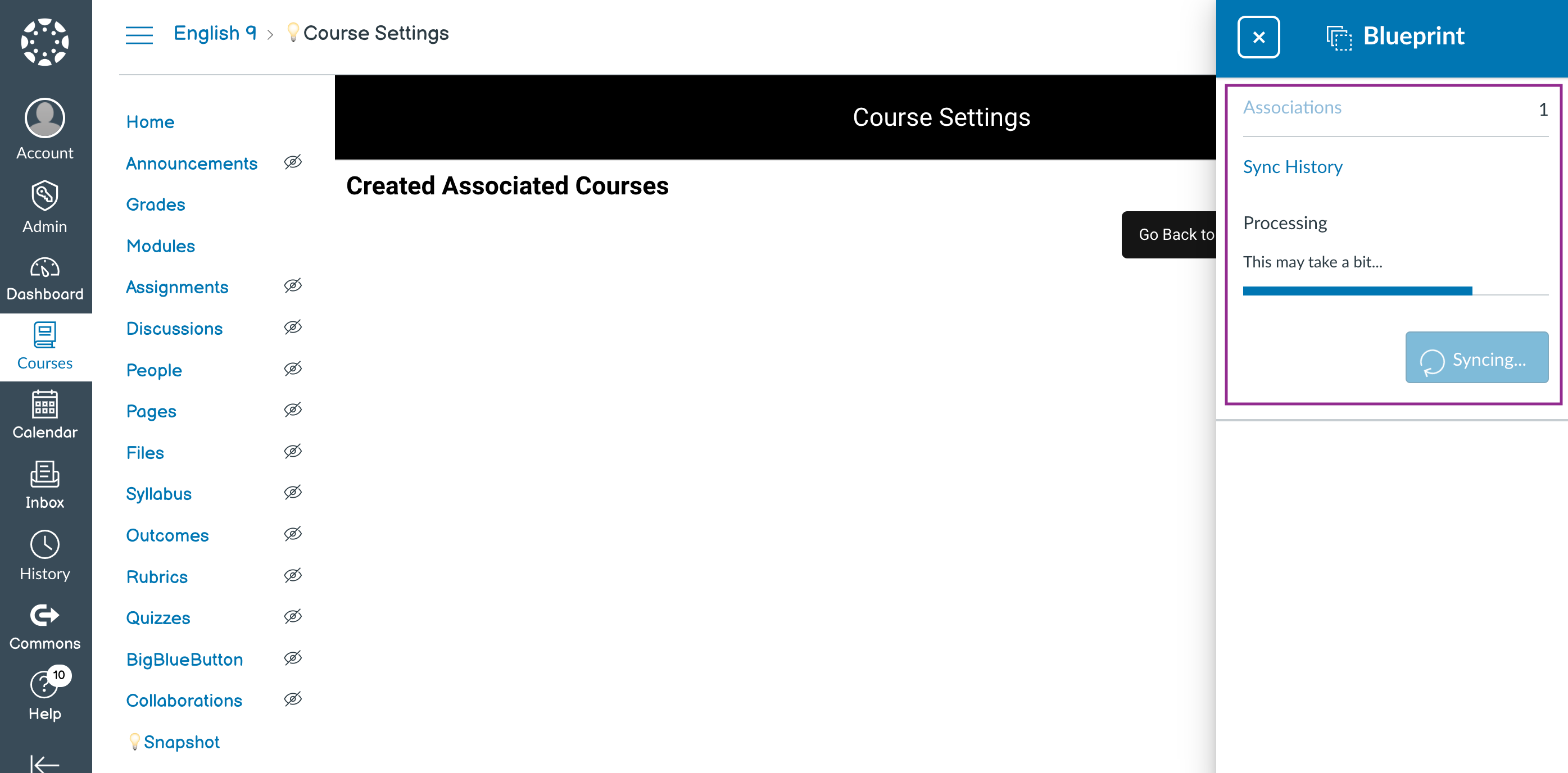Open the History clock icon
This screenshot has height=773, width=1568.
44,545
